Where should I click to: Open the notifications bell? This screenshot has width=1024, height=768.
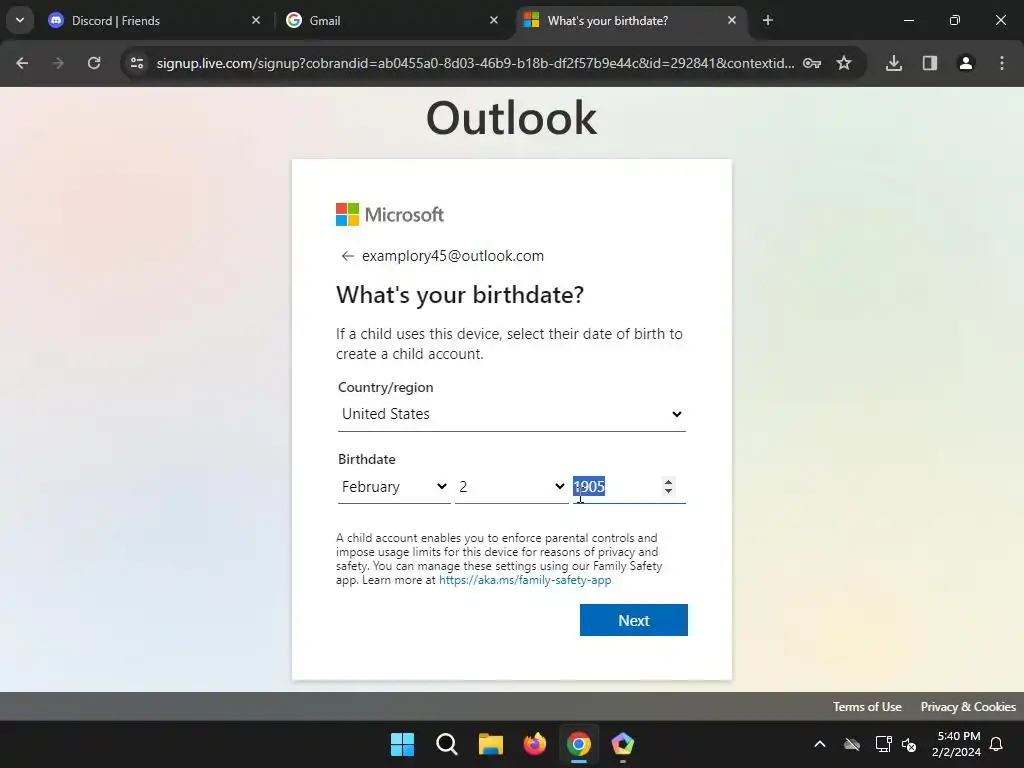[997, 744]
